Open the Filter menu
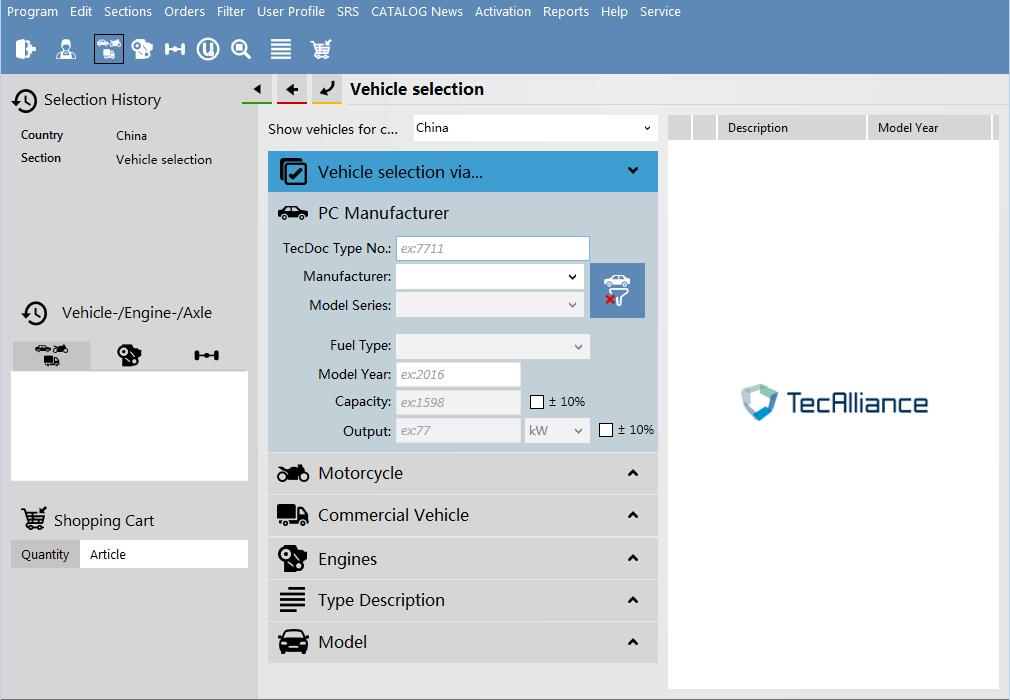The height and width of the screenshot is (700, 1010). tap(231, 12)
